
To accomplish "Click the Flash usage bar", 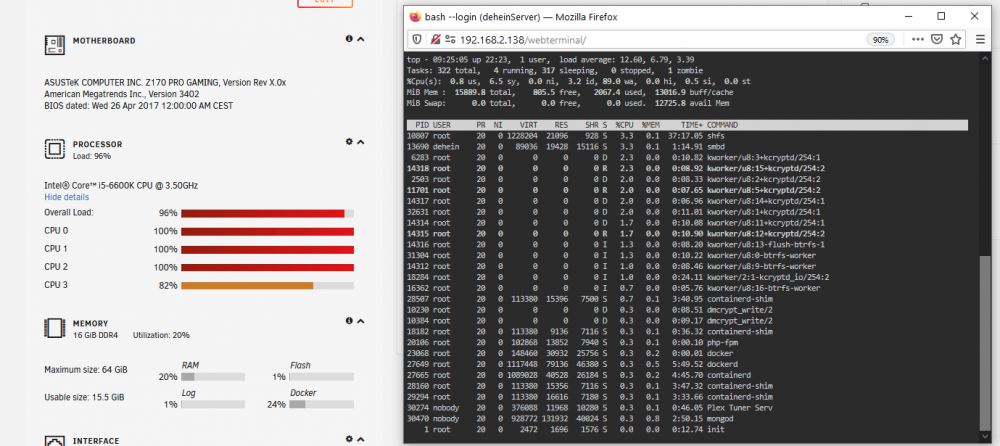I will pos(321,377).
